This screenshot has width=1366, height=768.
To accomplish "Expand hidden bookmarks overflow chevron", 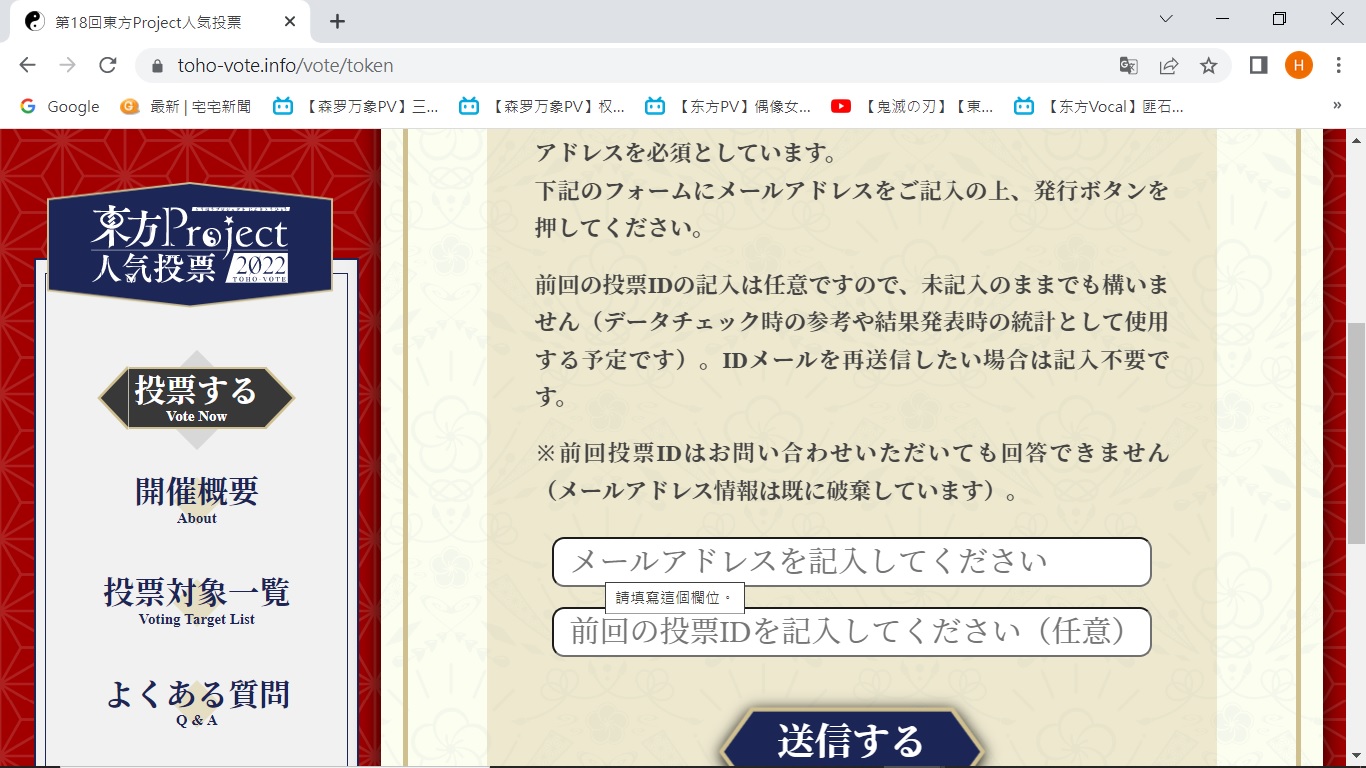I will tap(1337, 106).
